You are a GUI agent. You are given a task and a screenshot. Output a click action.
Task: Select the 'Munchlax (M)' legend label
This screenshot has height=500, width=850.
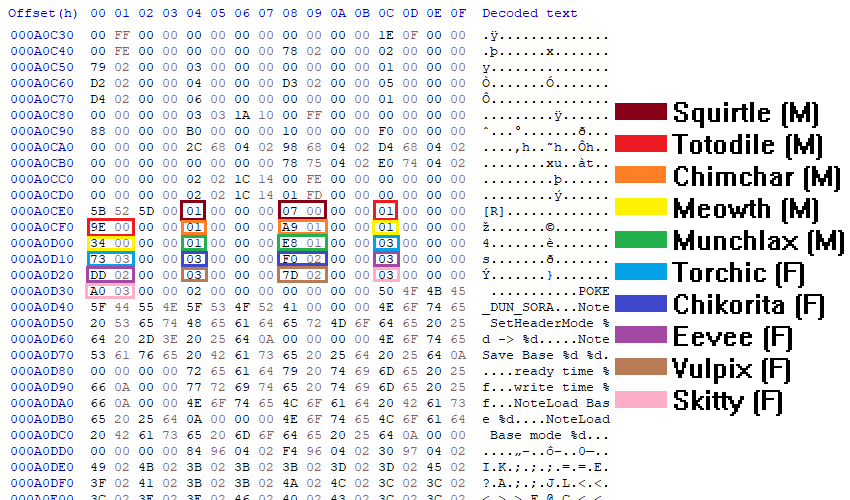click(x=758, y=241)
